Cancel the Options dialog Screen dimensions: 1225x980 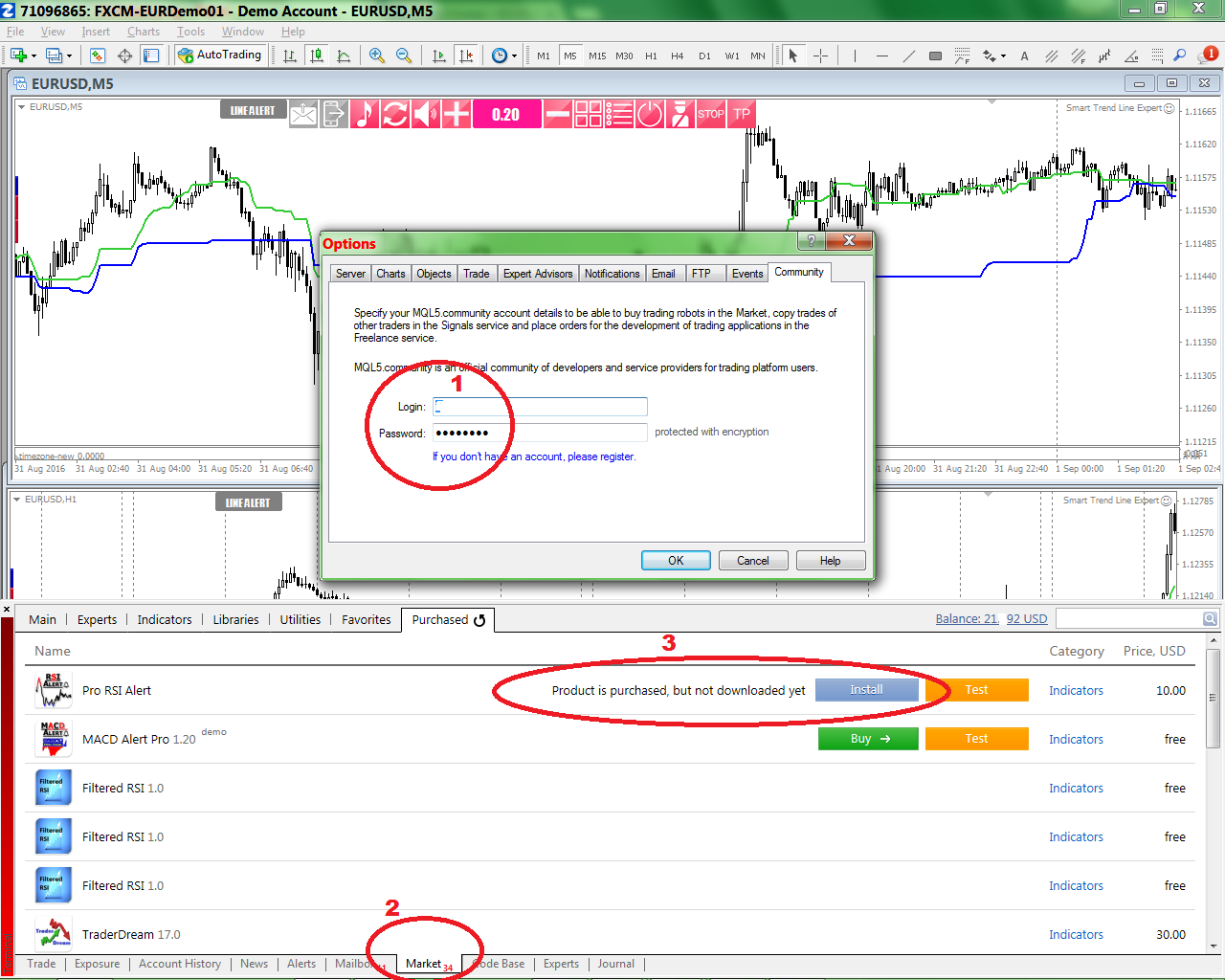pos(753,561)
